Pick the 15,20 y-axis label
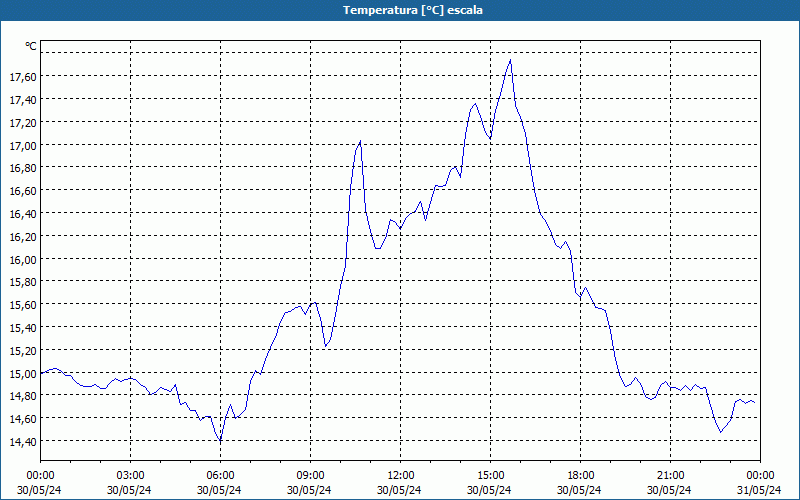This screenshot has height=500, width=800. (23, 351)
